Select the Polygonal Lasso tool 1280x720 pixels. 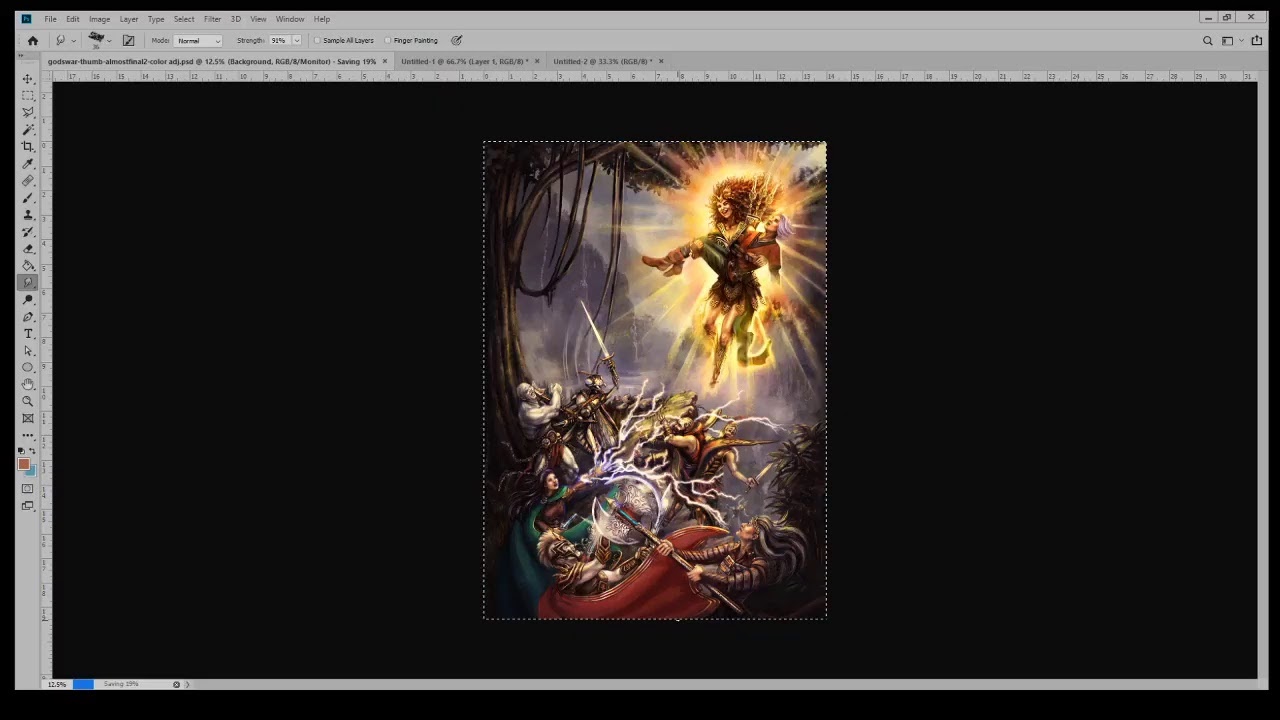tap(28, 112)
